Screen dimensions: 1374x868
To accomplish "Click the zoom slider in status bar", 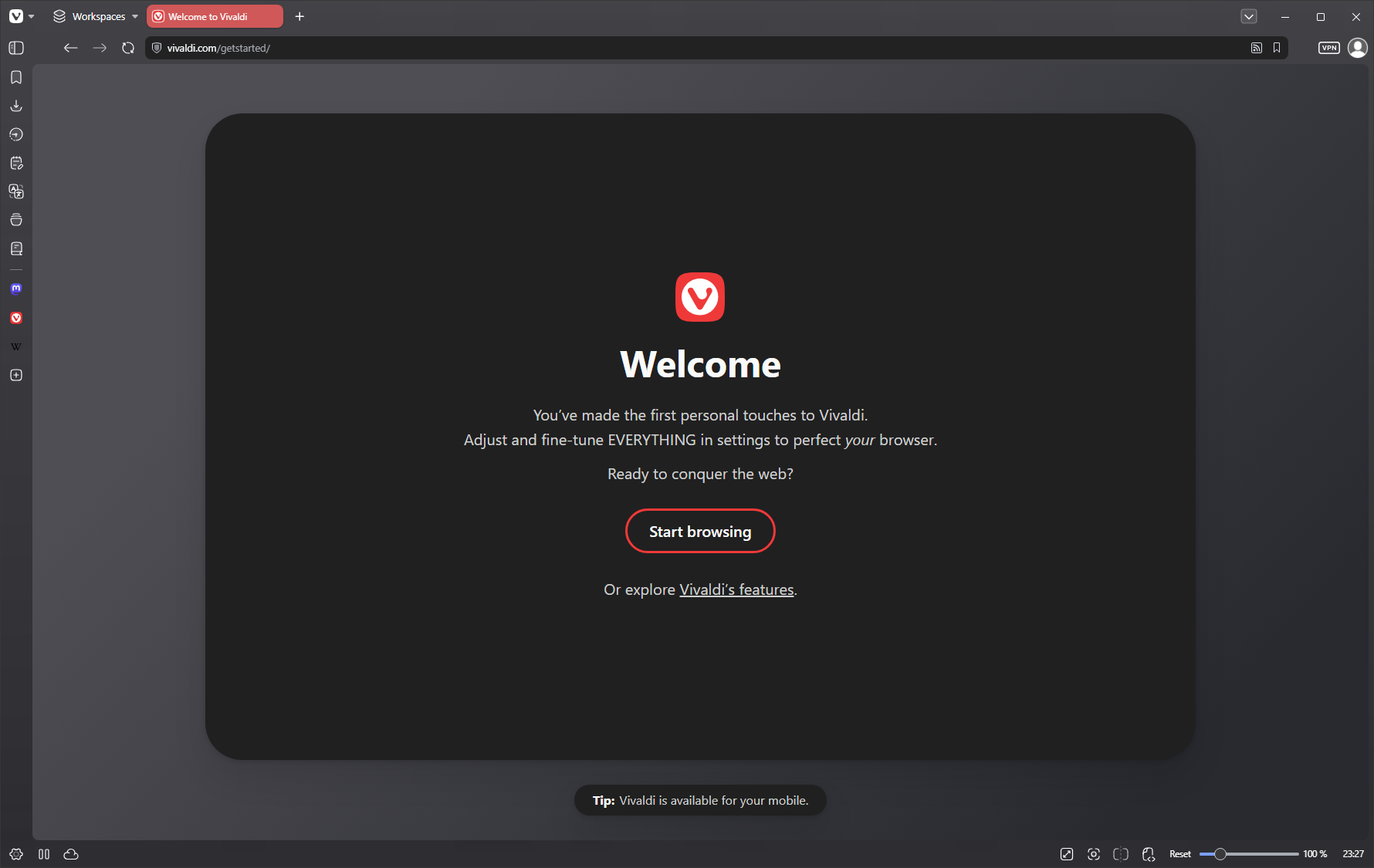I will pyautogui.click(x=1249, y=854).
